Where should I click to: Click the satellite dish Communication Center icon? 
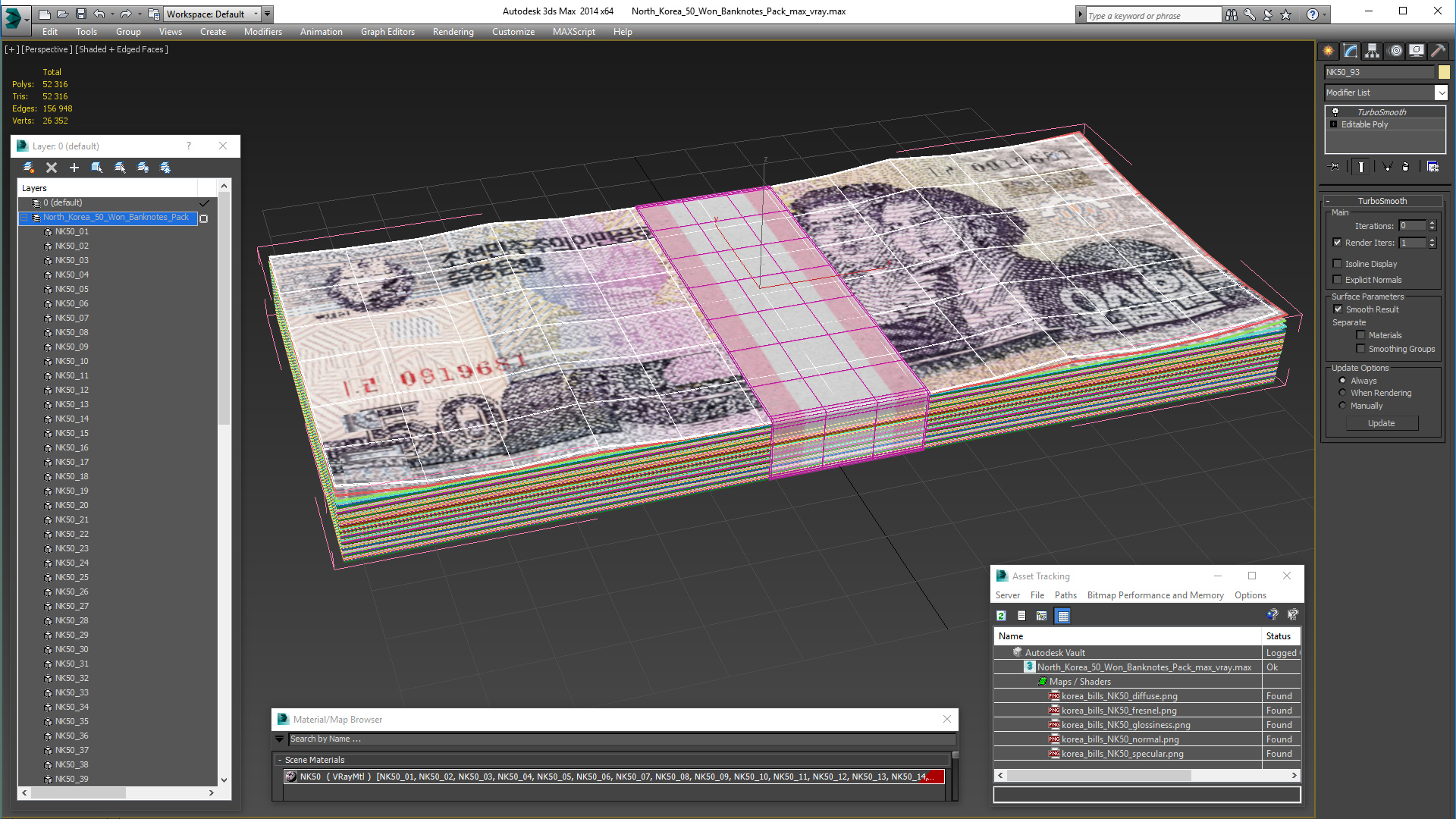(x=1268, y=14)
